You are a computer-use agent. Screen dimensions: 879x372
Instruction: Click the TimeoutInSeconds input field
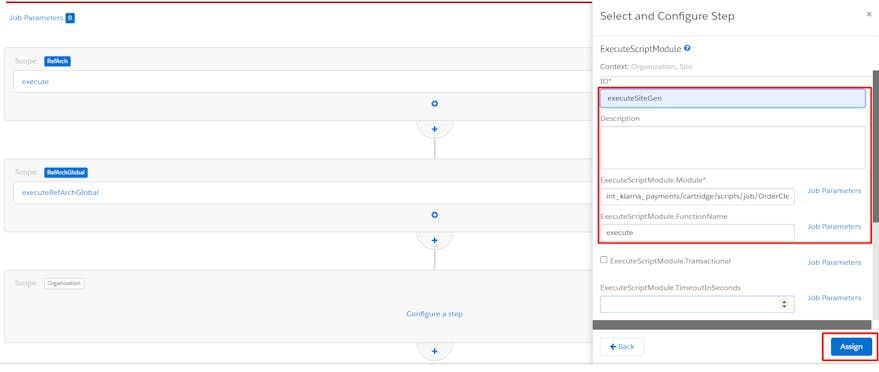[697, 304]
